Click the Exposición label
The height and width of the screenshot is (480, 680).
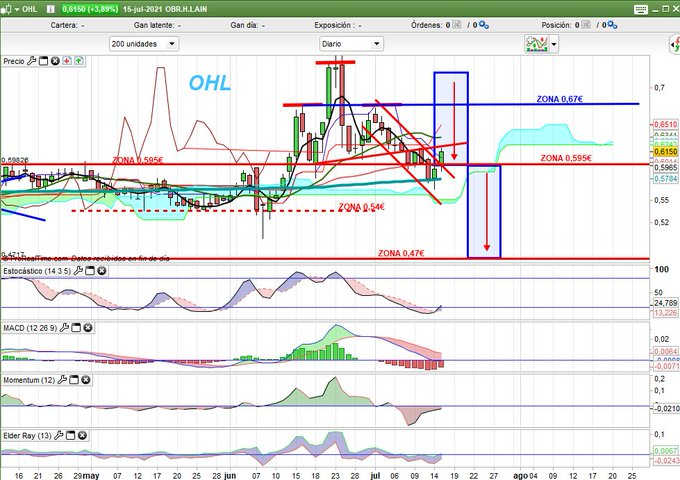[334, 25]
